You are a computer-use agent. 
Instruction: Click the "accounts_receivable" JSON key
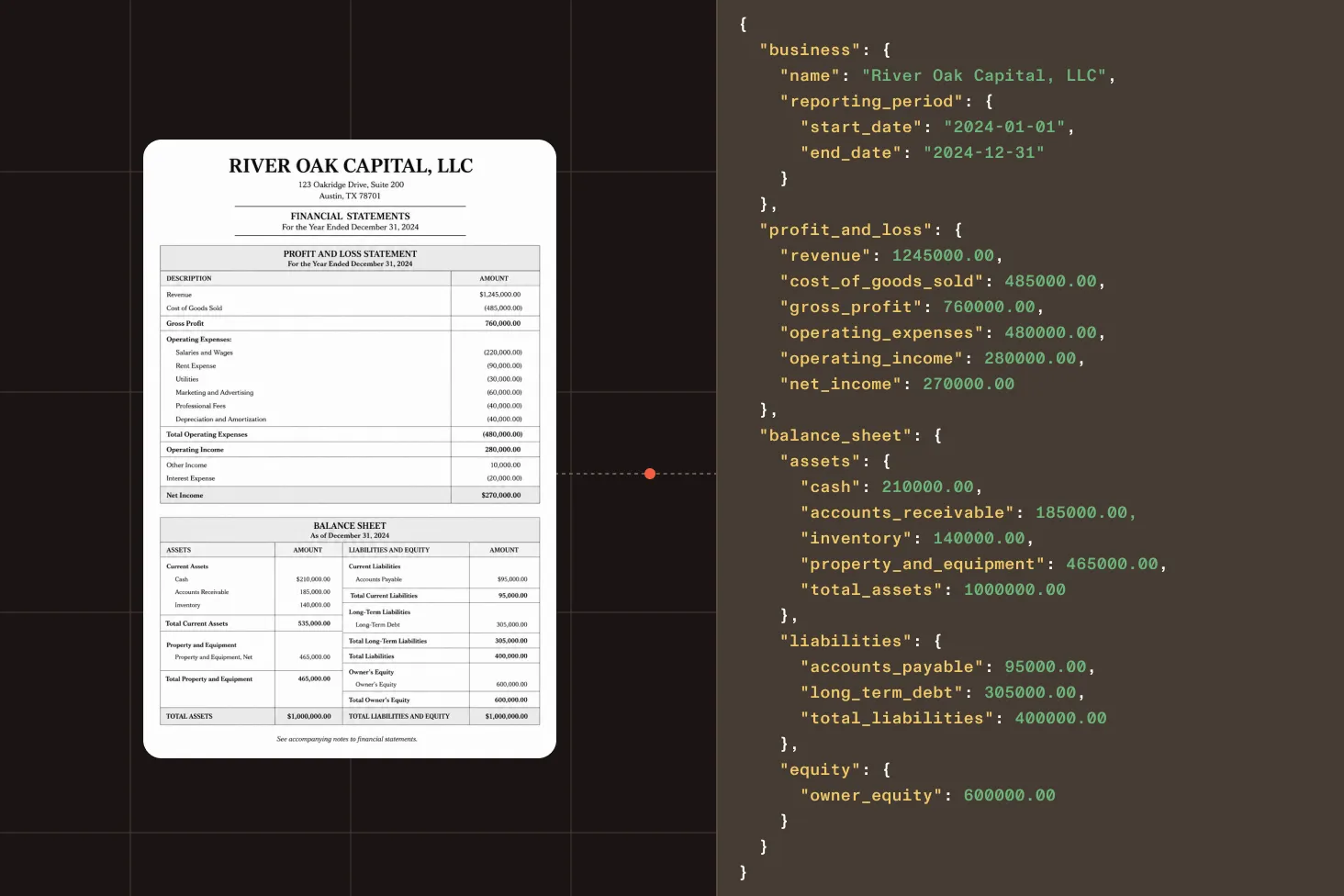point(908,512)
